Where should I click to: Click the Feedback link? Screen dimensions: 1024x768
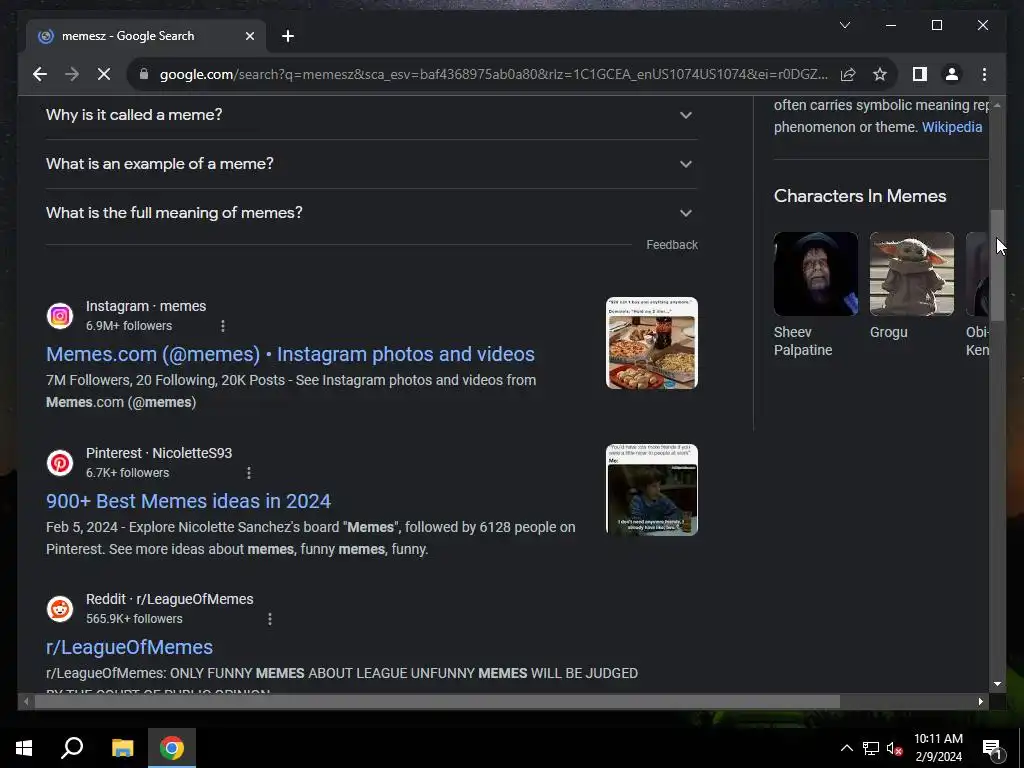pyautogui.click(x=672, y=245)
